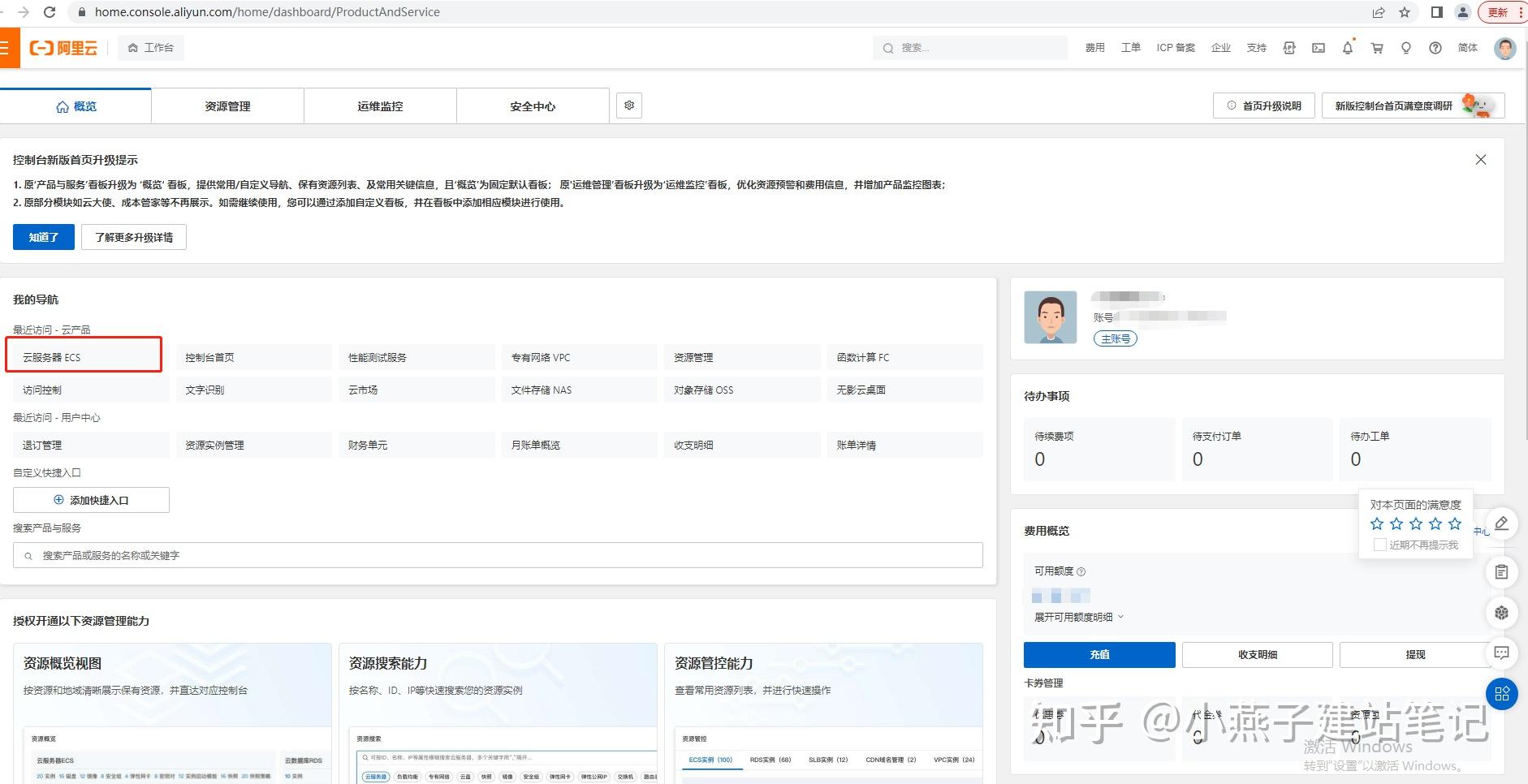This screenshot has height=784, width=1528.
Task: Open the Chrome profile icon
Action: tap(1463, 12)
